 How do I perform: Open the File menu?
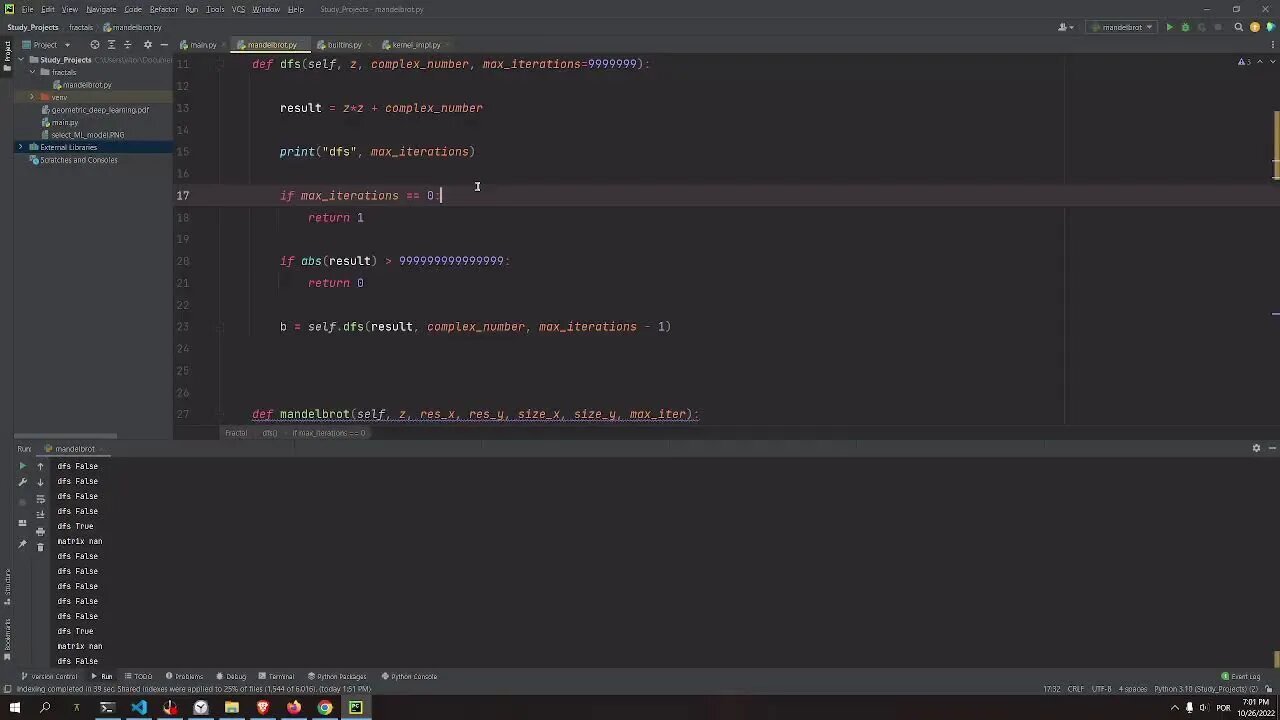point(27,9)
